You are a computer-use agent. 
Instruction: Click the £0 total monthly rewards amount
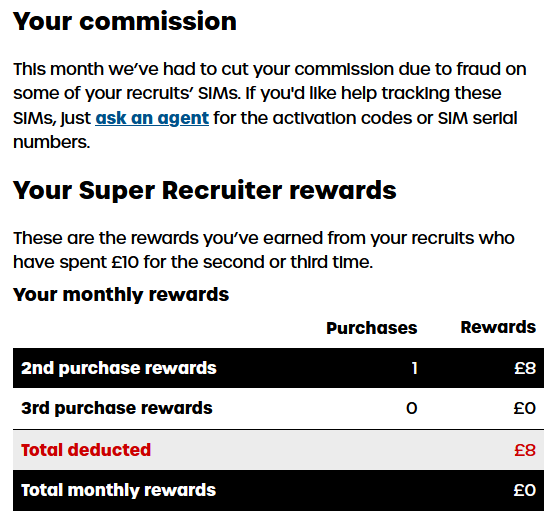525,490
